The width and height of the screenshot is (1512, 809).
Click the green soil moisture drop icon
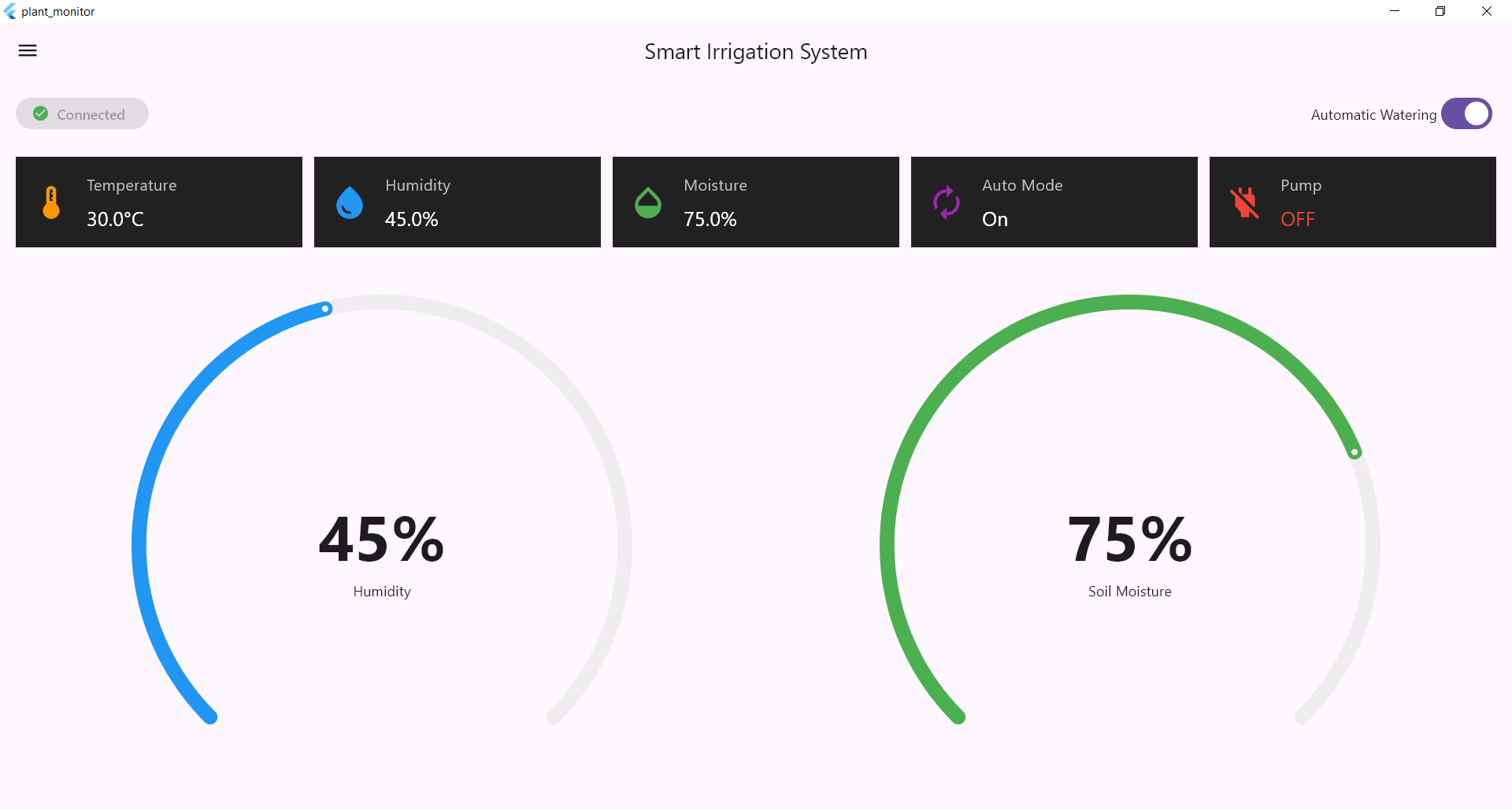tap(648, 202)
